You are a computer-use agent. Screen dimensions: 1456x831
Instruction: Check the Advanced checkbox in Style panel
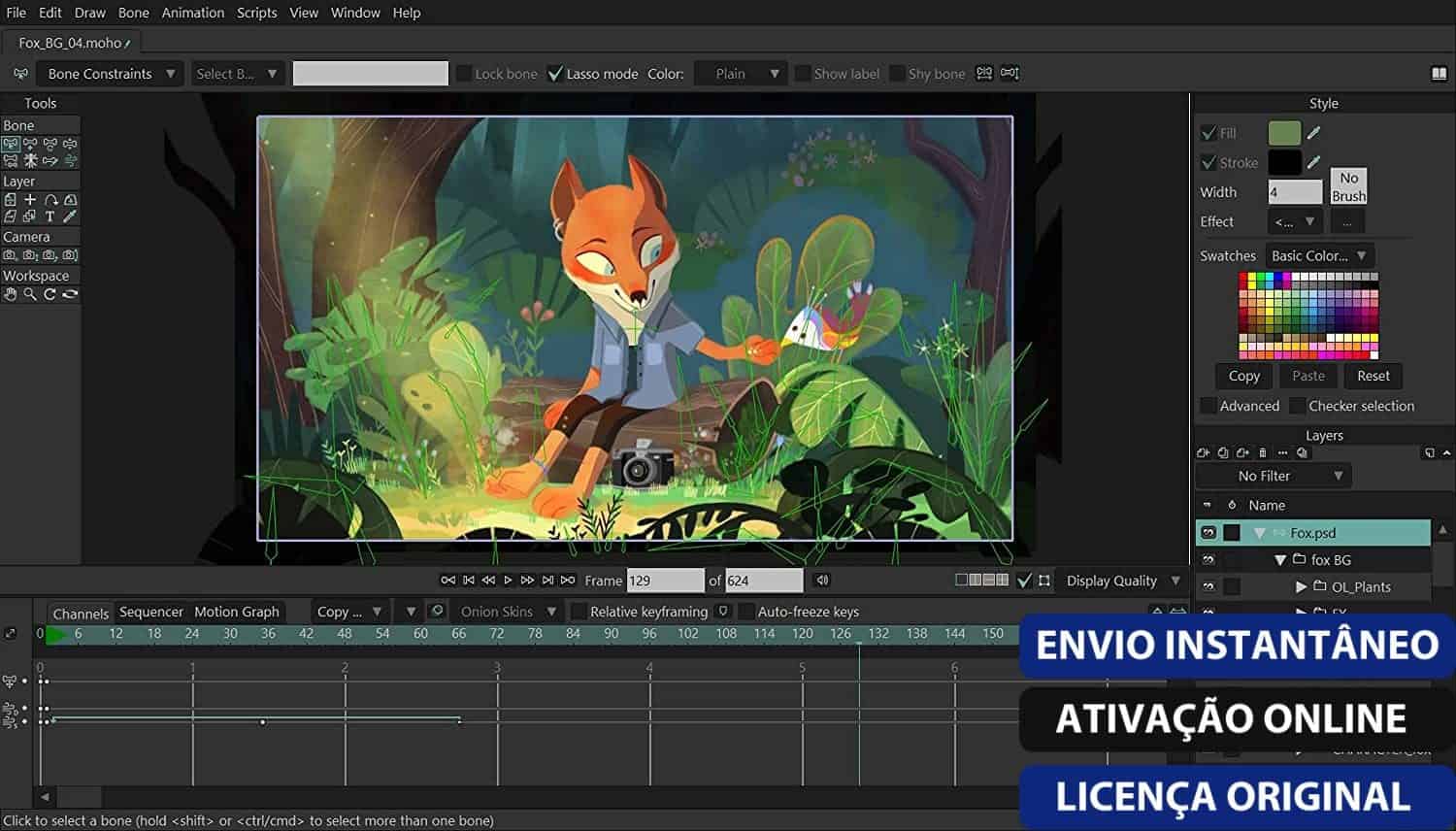[1208, 406]
